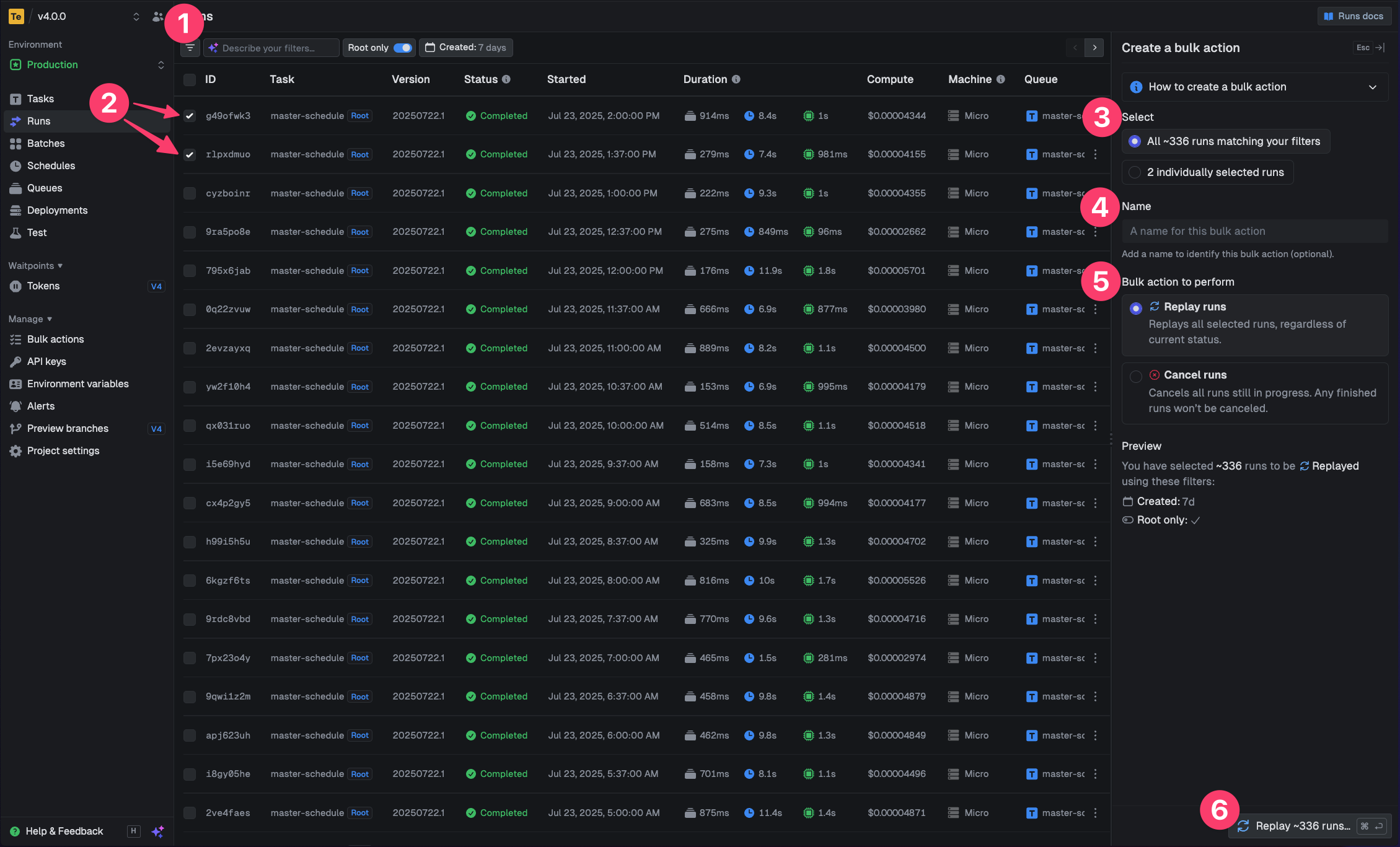Image resolution: width=1400 pixels, height=847 pixels.
Task: Select the 2 individually selected runs option
Action: (1135, 172)
